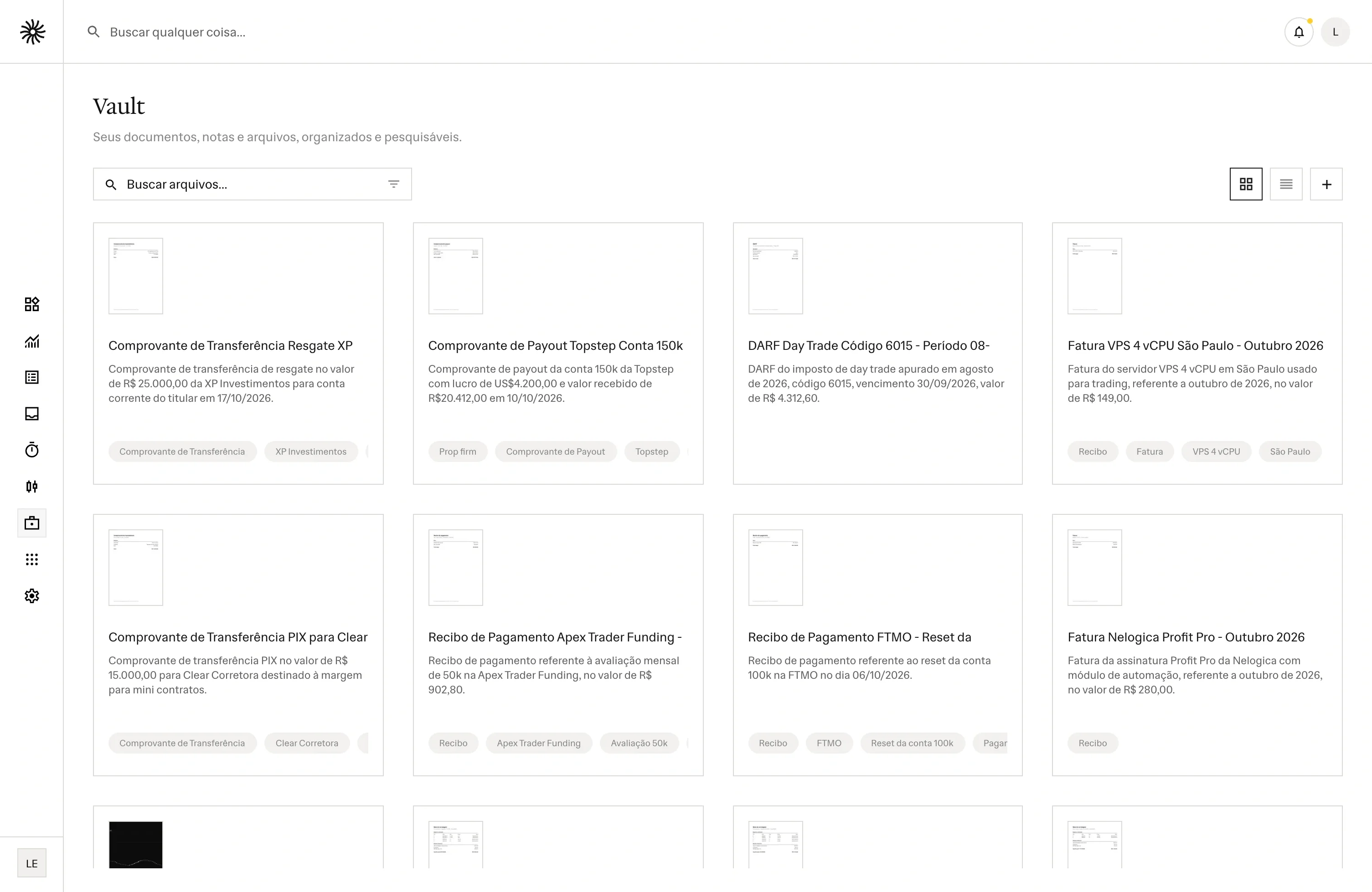
Task: Open Fatura VPS 4 vCPU São Paulo title
Action: tap(1195, 346)
